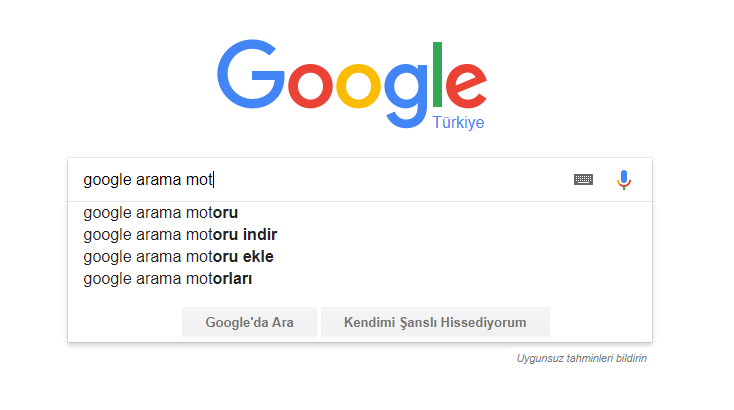Place cursor after 'mot' in the search box
734x410 pixels.
(213, 180)
